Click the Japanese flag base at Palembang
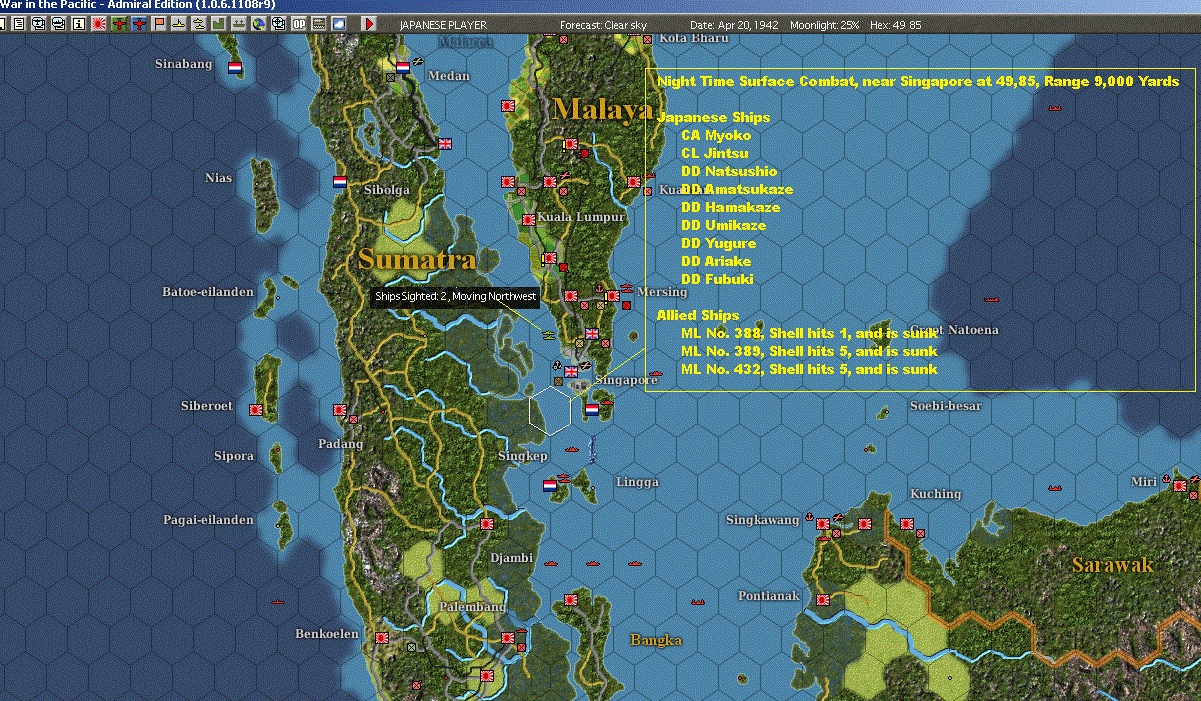The height and width of the screenshot is (701, 1201). click(507, 638)
